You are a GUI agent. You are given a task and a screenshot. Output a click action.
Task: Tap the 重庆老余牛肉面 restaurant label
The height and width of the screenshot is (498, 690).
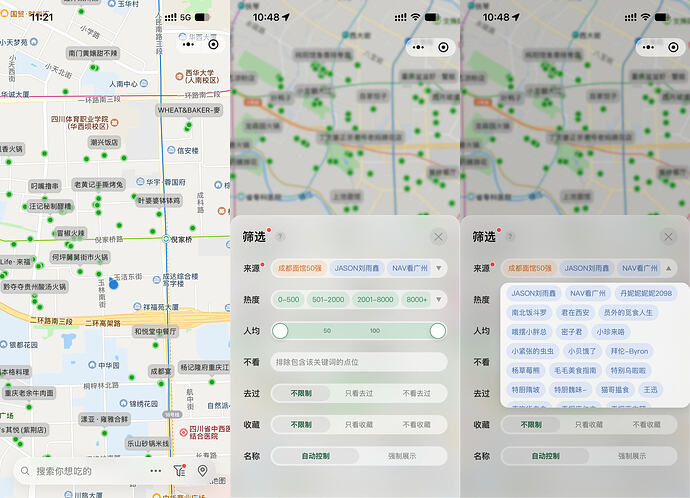[29, 393]
